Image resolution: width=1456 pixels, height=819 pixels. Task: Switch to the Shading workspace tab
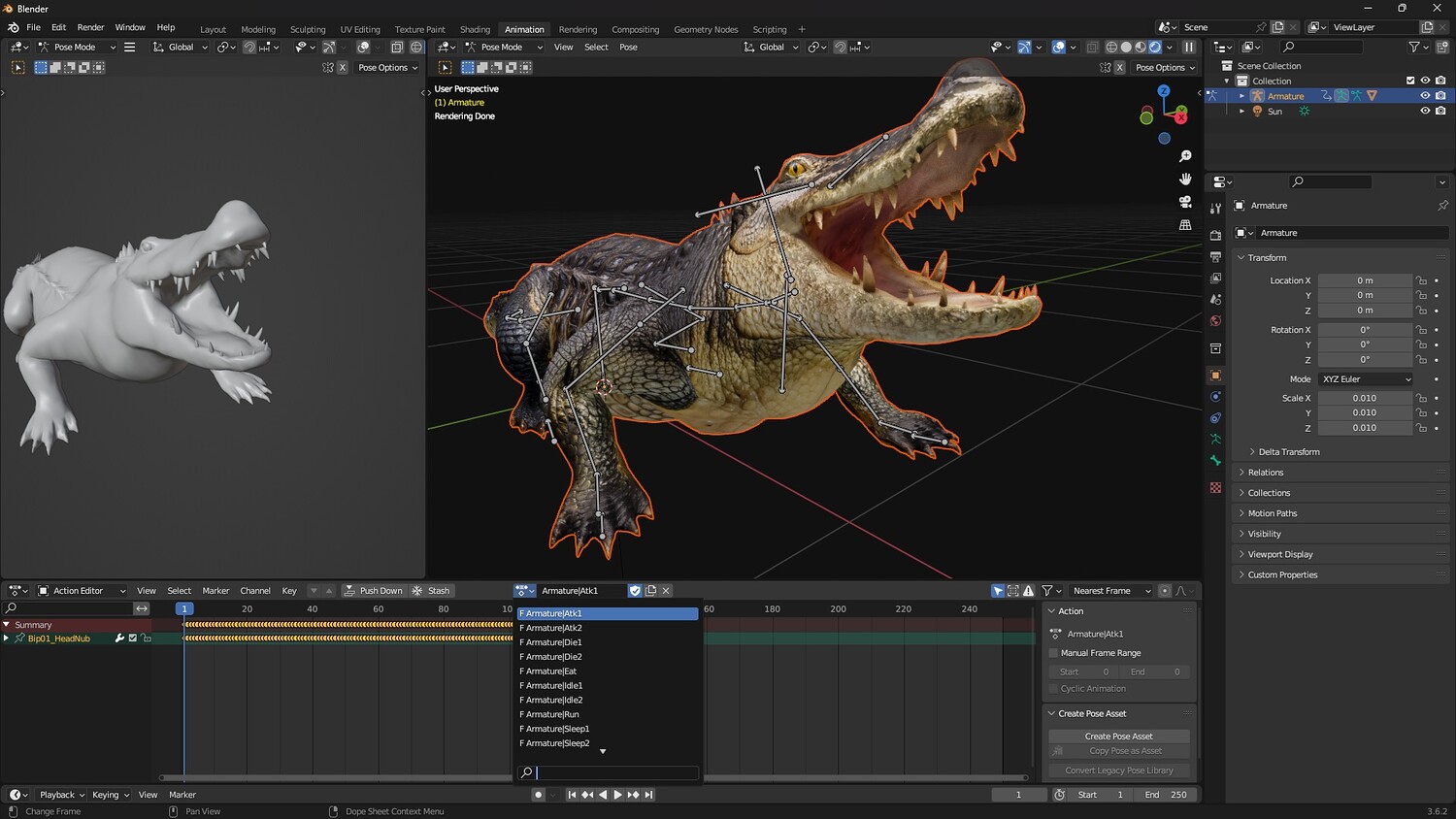[475, 29]
